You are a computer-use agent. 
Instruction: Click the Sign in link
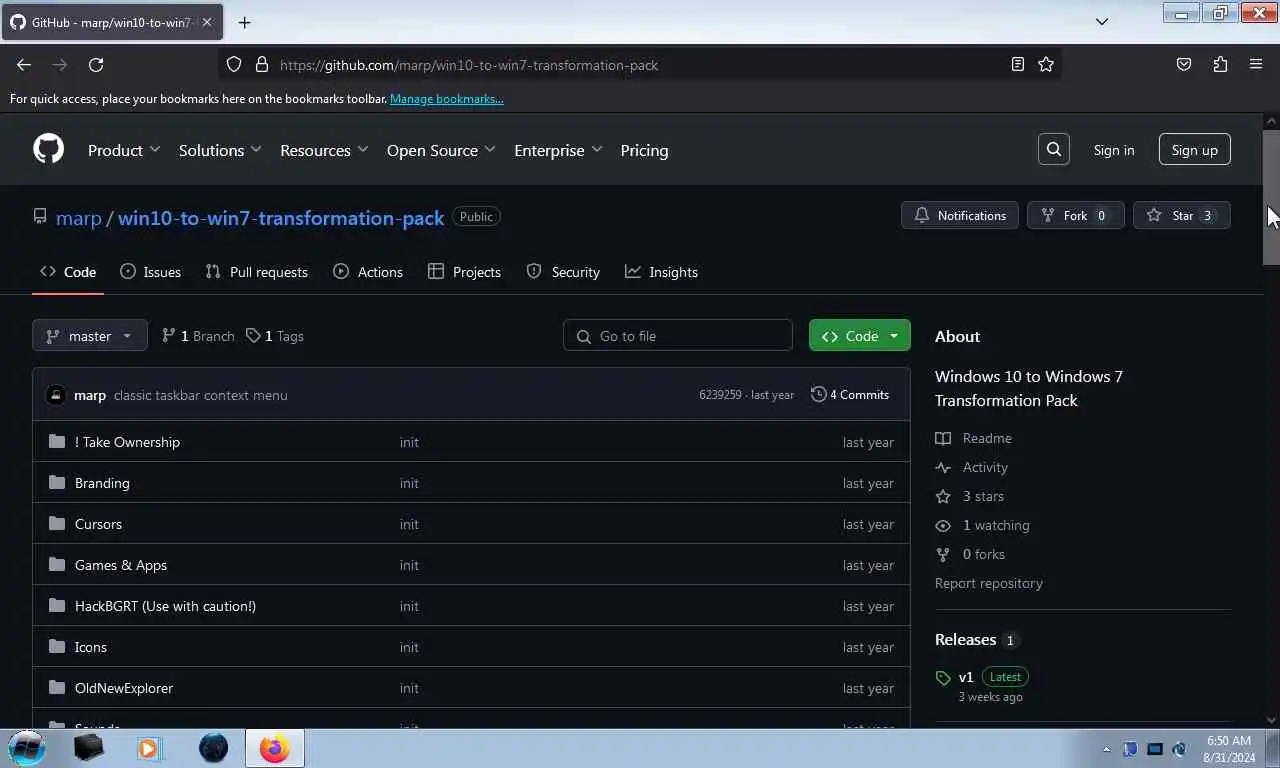point(1114,150)
